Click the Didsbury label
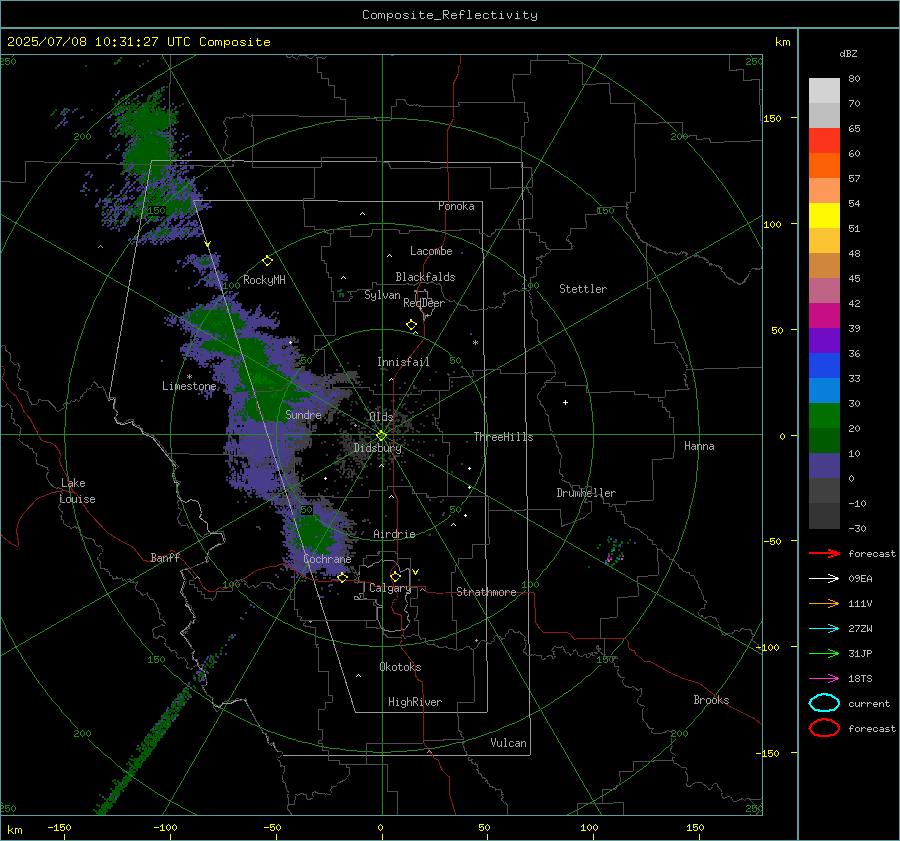The height and width of the screenshot is (841, 900). coord(378,448)
